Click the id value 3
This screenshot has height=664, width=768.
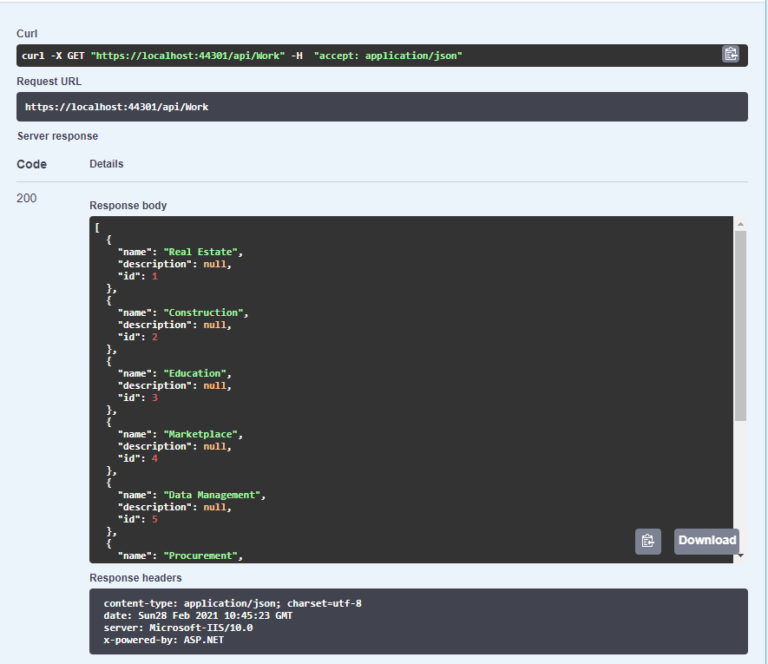[x=155, y=398]
